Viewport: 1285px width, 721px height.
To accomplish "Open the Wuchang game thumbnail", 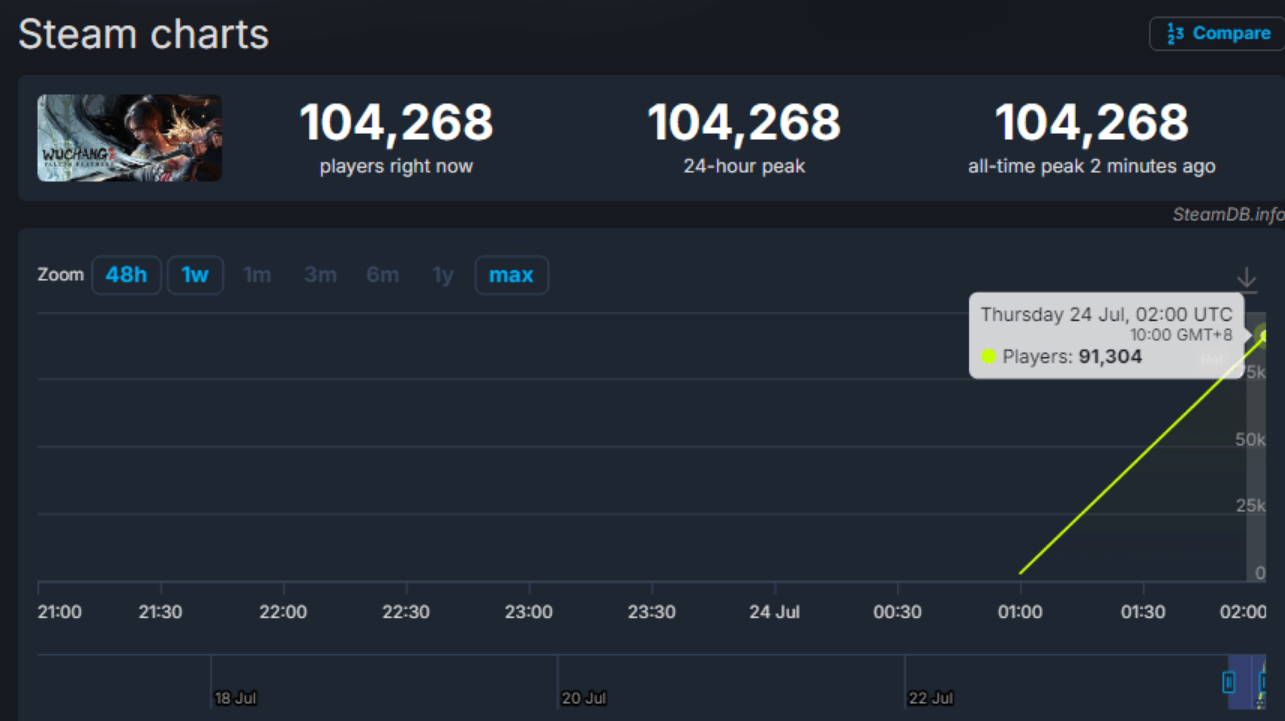I will pos(130,138).
